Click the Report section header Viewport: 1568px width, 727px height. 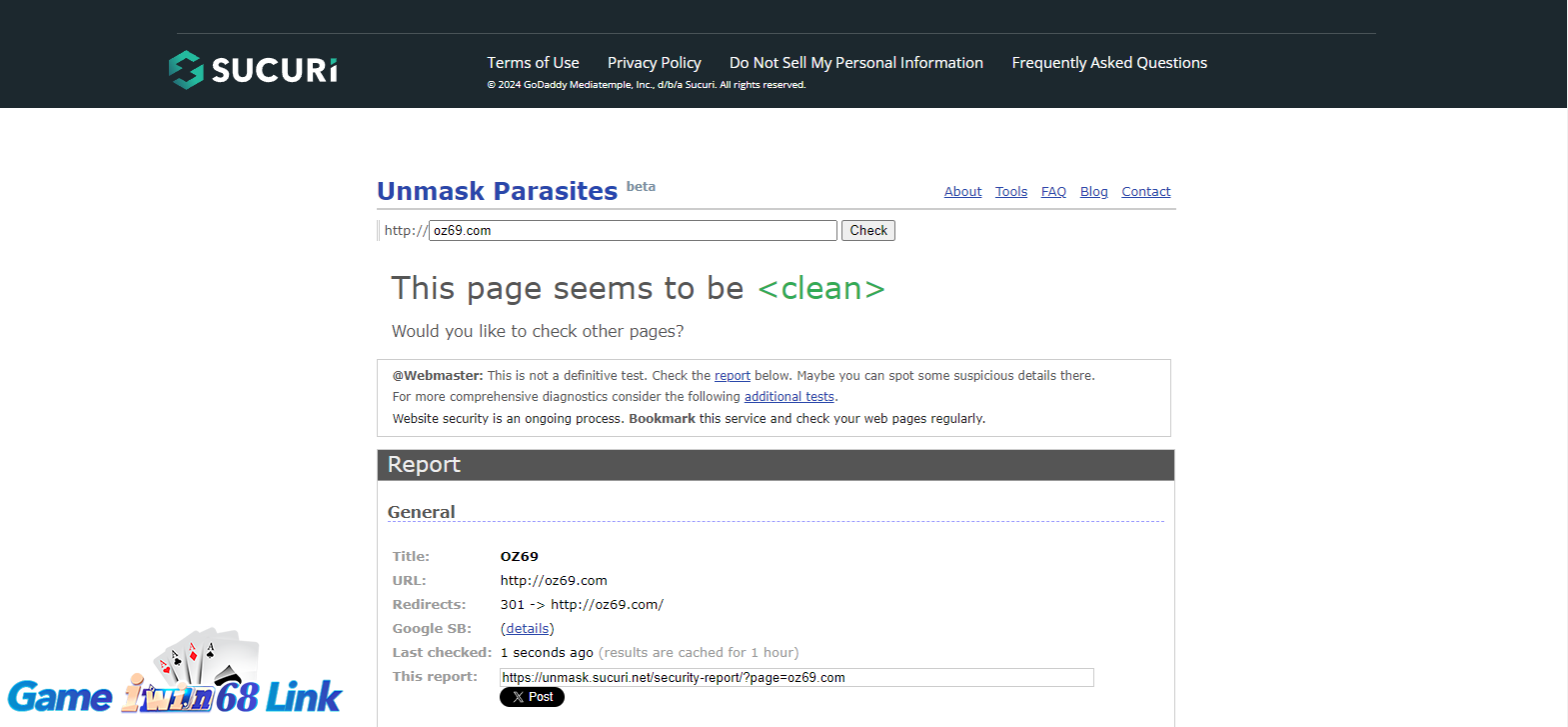[x=776, y=465]
